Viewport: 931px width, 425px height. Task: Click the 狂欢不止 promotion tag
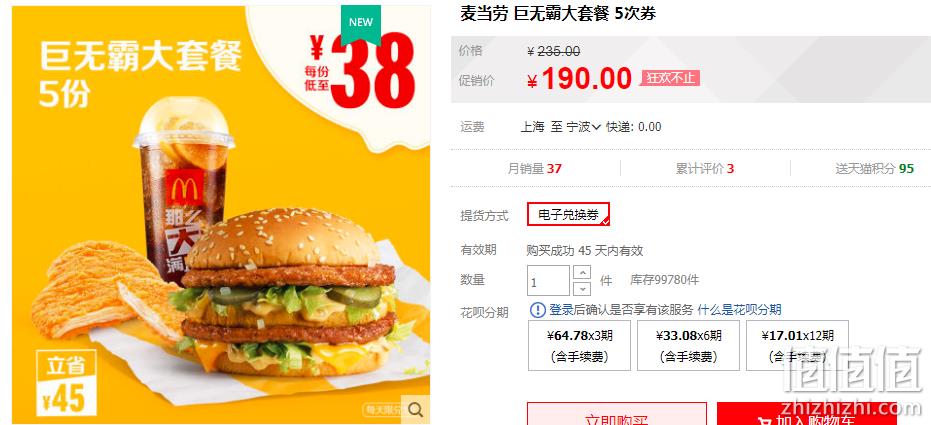670,78
